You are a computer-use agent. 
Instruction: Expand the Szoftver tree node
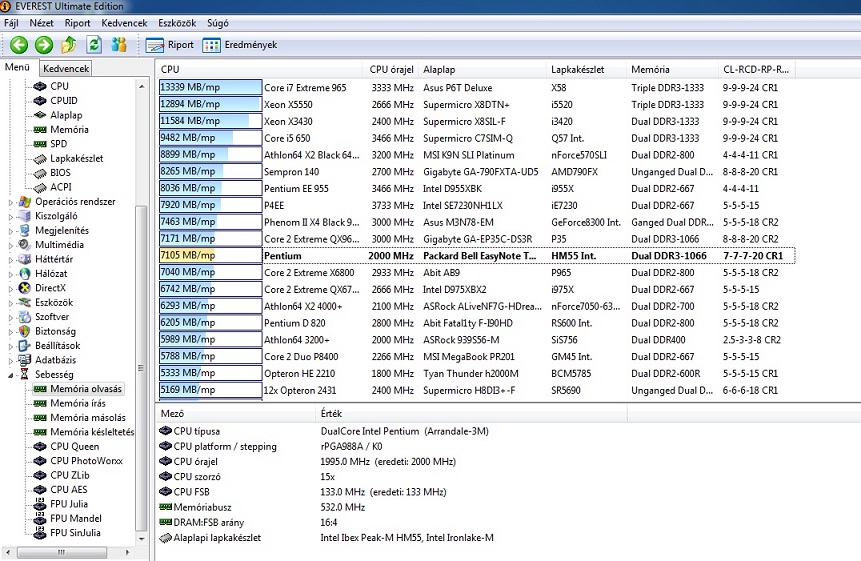click(10, 317)
